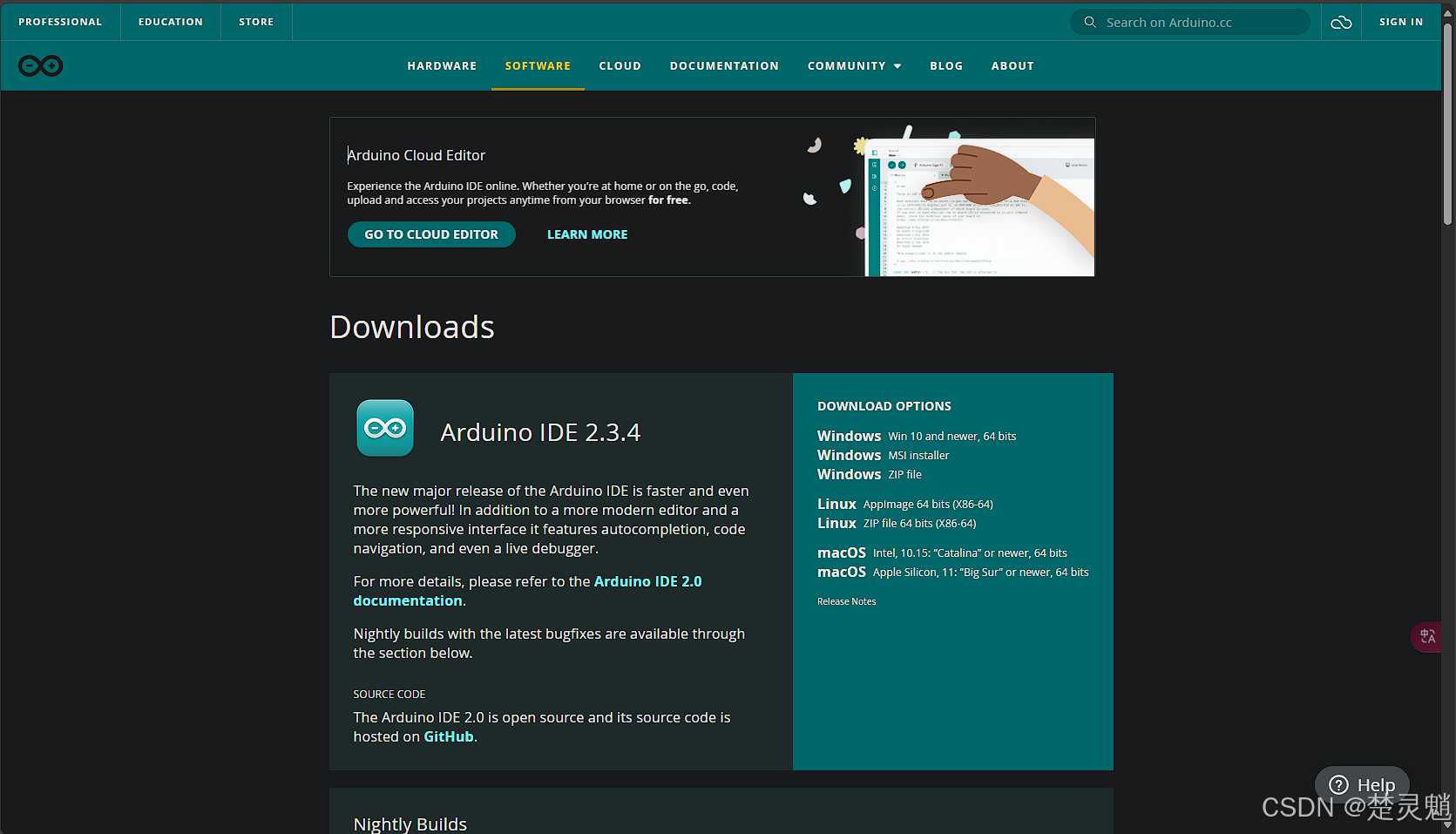This screenshot has height=834, width=1456.
Task: Open the Blog page
Action: tap(946, 65)
